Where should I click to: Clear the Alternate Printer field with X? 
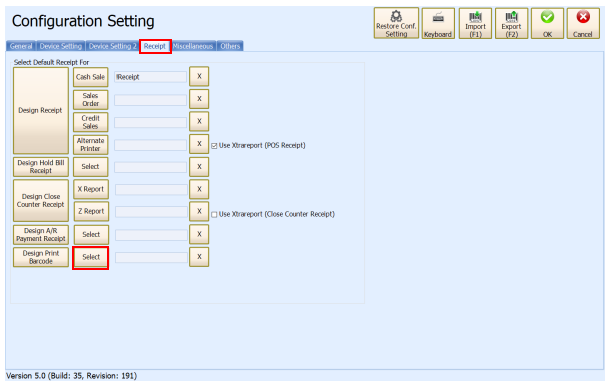point(199,144)
